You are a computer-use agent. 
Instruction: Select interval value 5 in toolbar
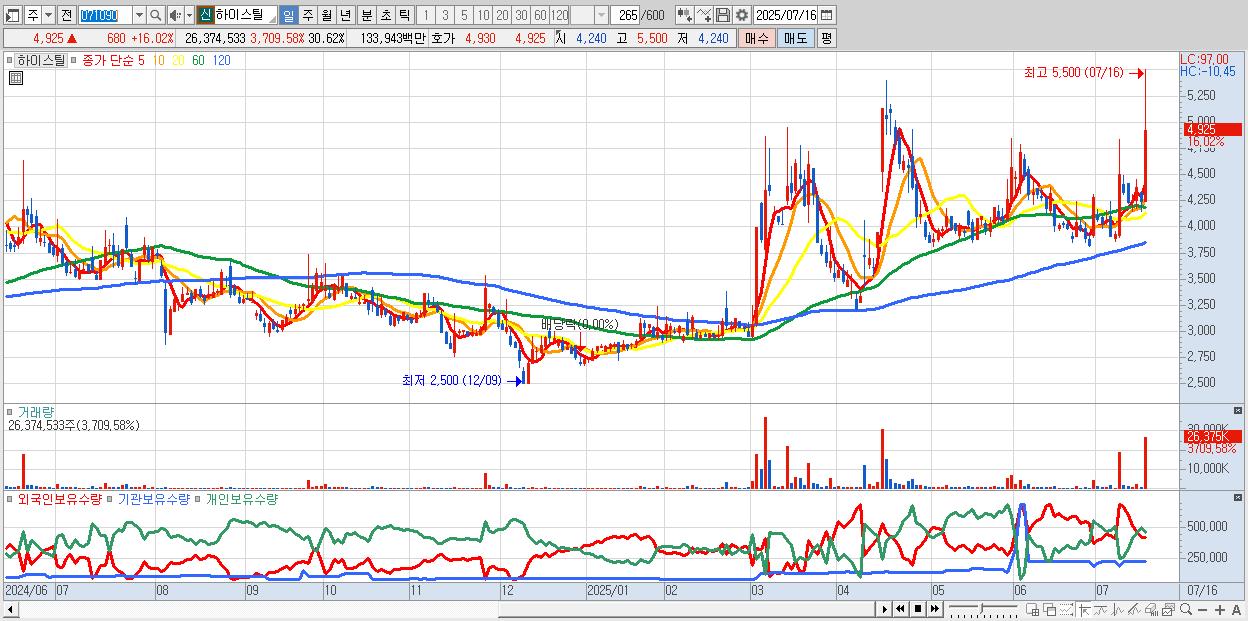click(464, 15)
